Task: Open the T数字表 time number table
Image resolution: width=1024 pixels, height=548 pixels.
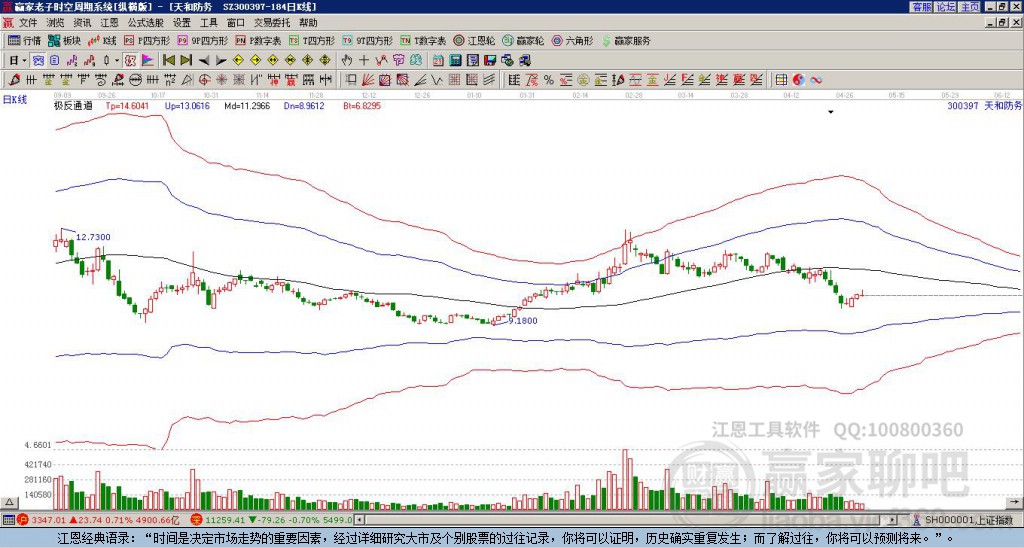Action: click(x=423, y=40)
